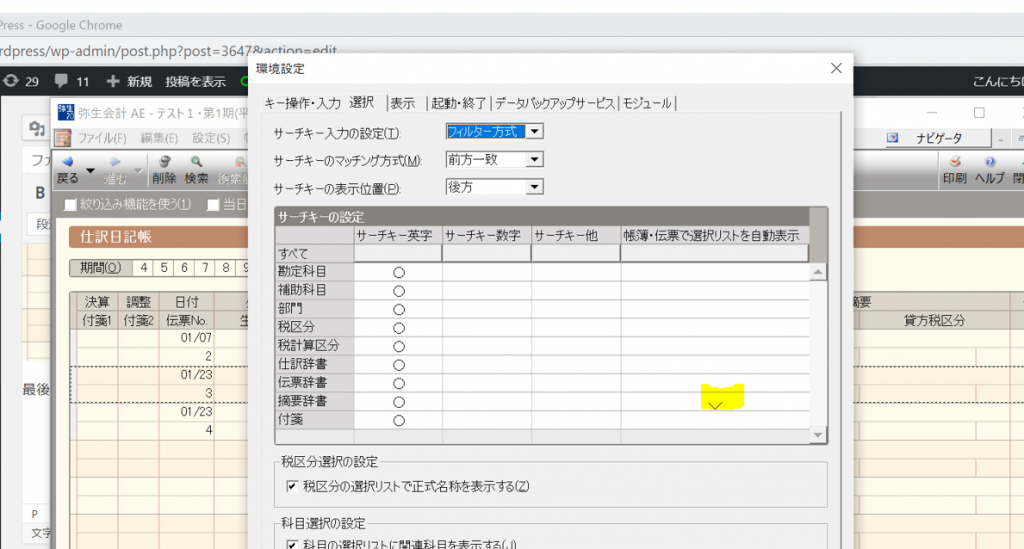Toggle 税区分の選択リストで正式名称を表示する checkbox

(292, 487)
